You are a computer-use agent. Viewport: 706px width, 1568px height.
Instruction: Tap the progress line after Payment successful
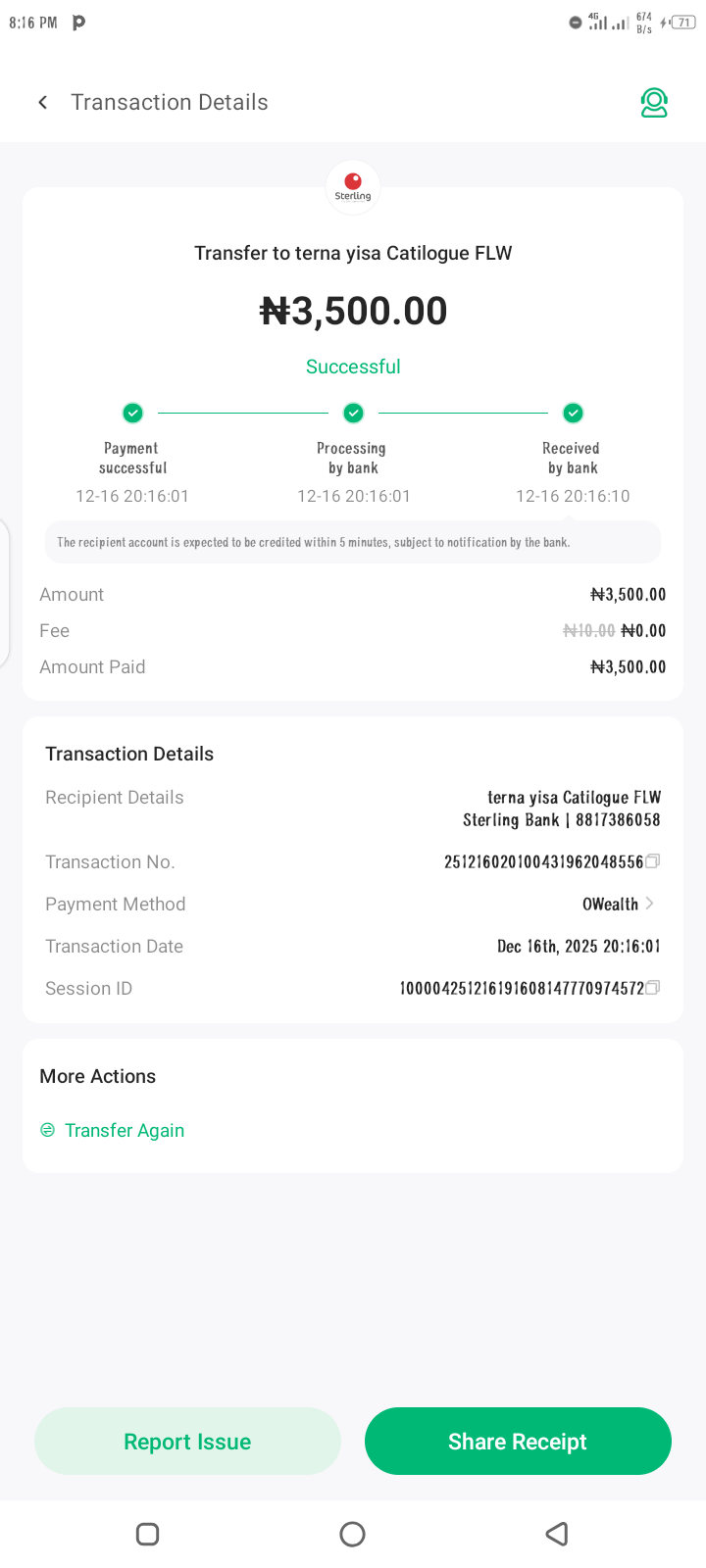pos(243,413)
